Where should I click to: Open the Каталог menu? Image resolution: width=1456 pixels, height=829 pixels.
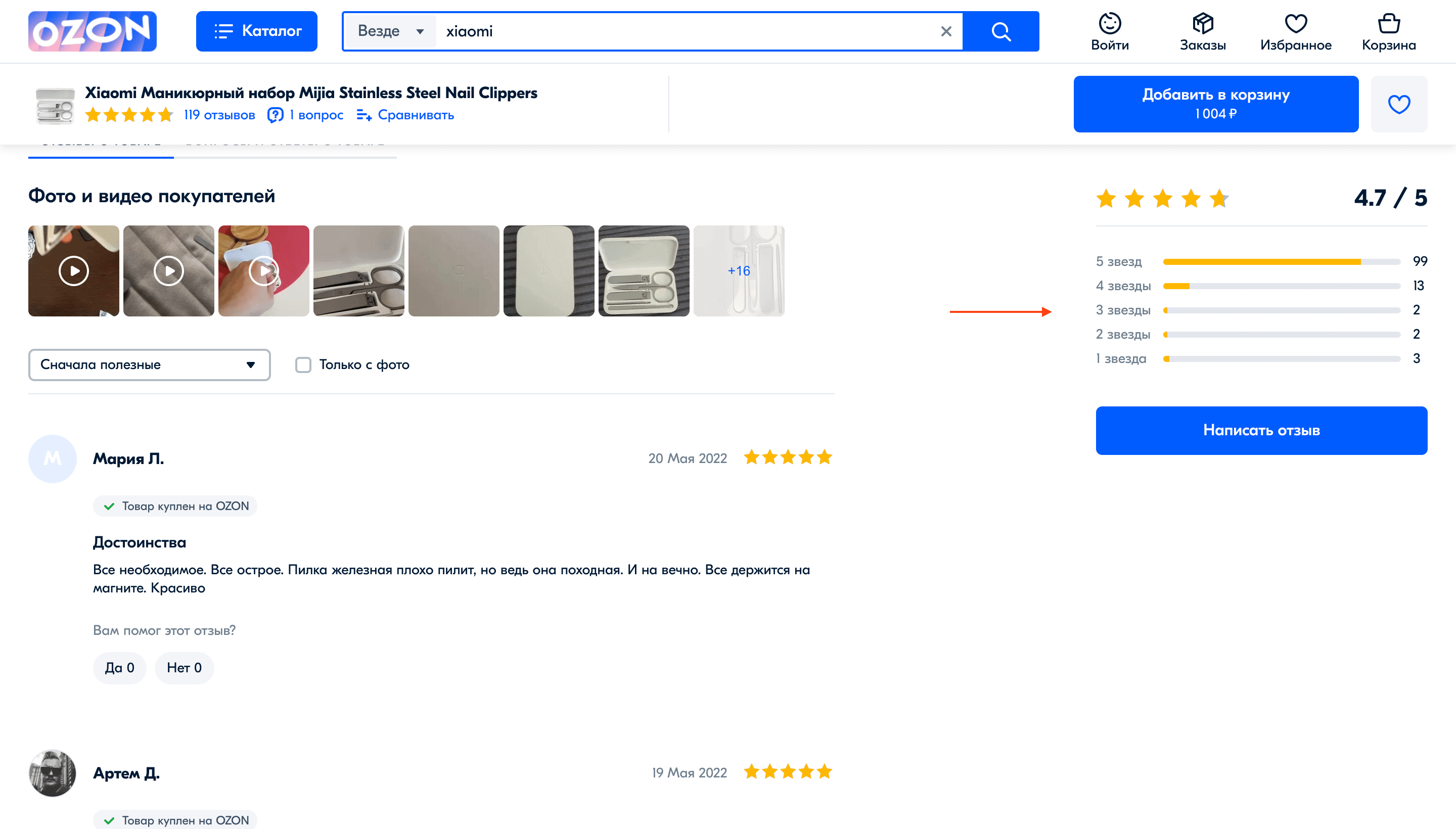coord(257,31)
